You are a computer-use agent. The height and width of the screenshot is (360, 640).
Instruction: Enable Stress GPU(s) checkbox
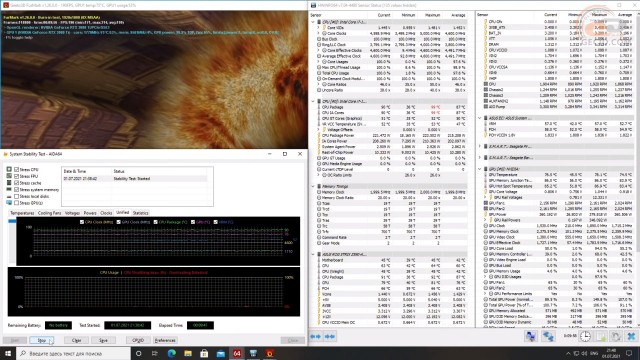point(17,203)
